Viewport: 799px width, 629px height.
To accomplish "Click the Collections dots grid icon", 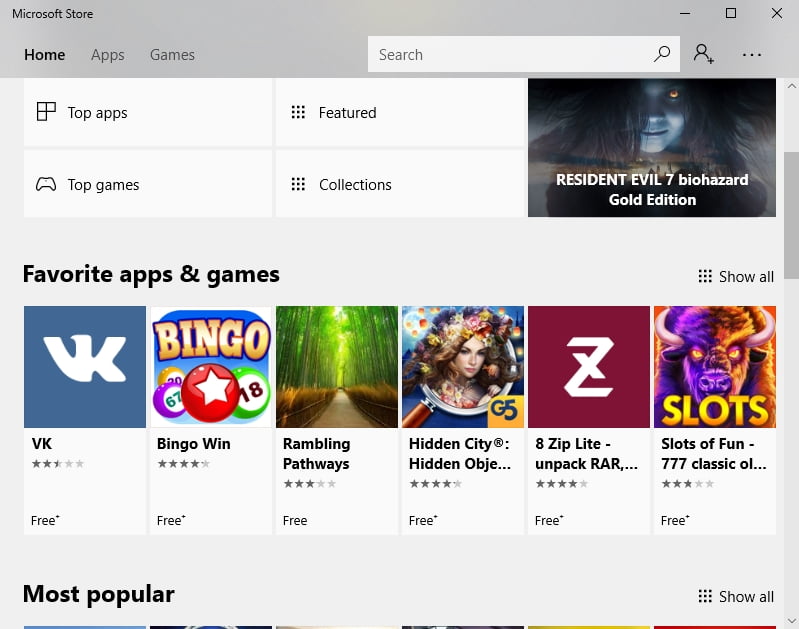I will coord(298,184).
